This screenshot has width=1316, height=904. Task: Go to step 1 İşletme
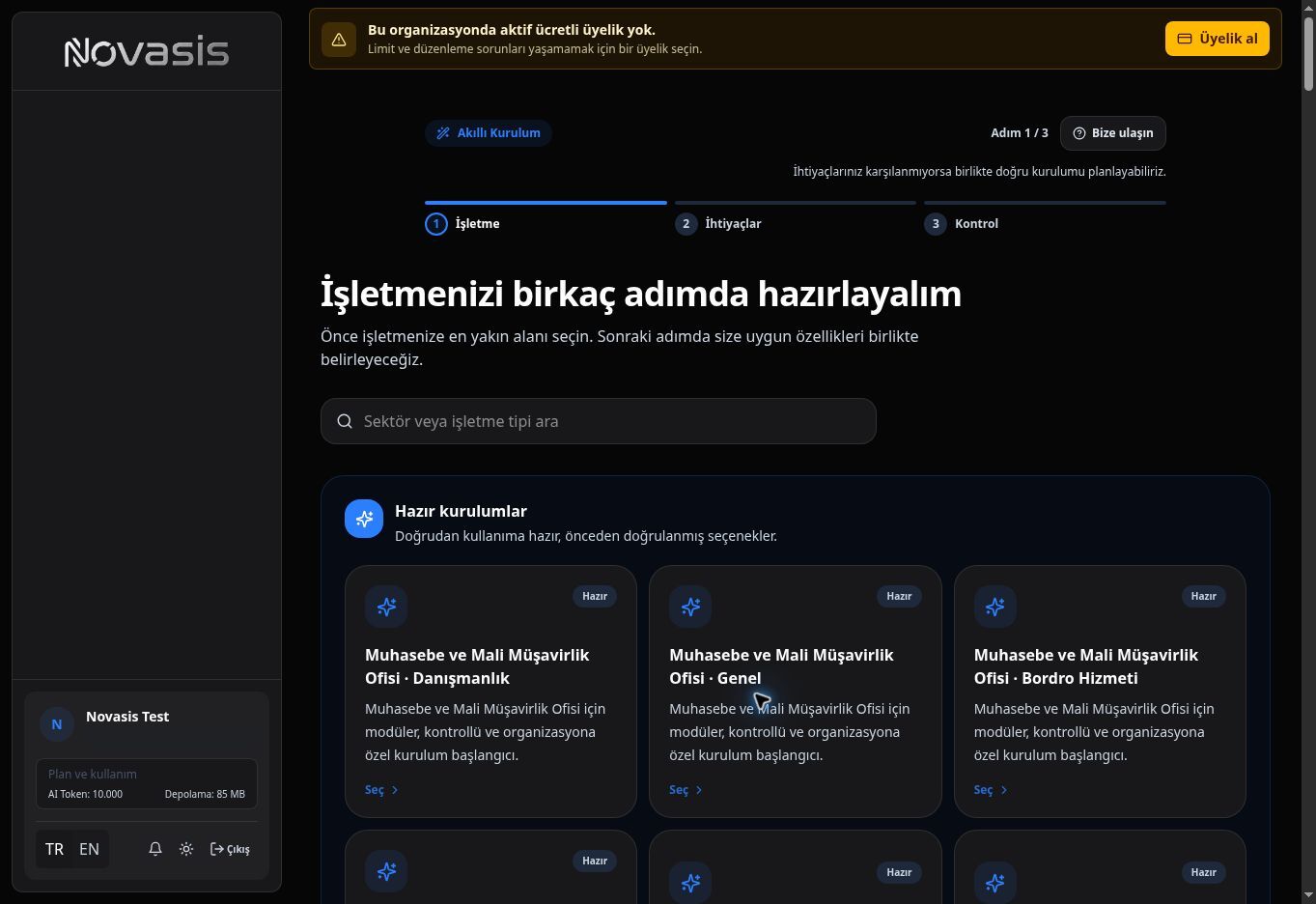[x=463, y=224]
